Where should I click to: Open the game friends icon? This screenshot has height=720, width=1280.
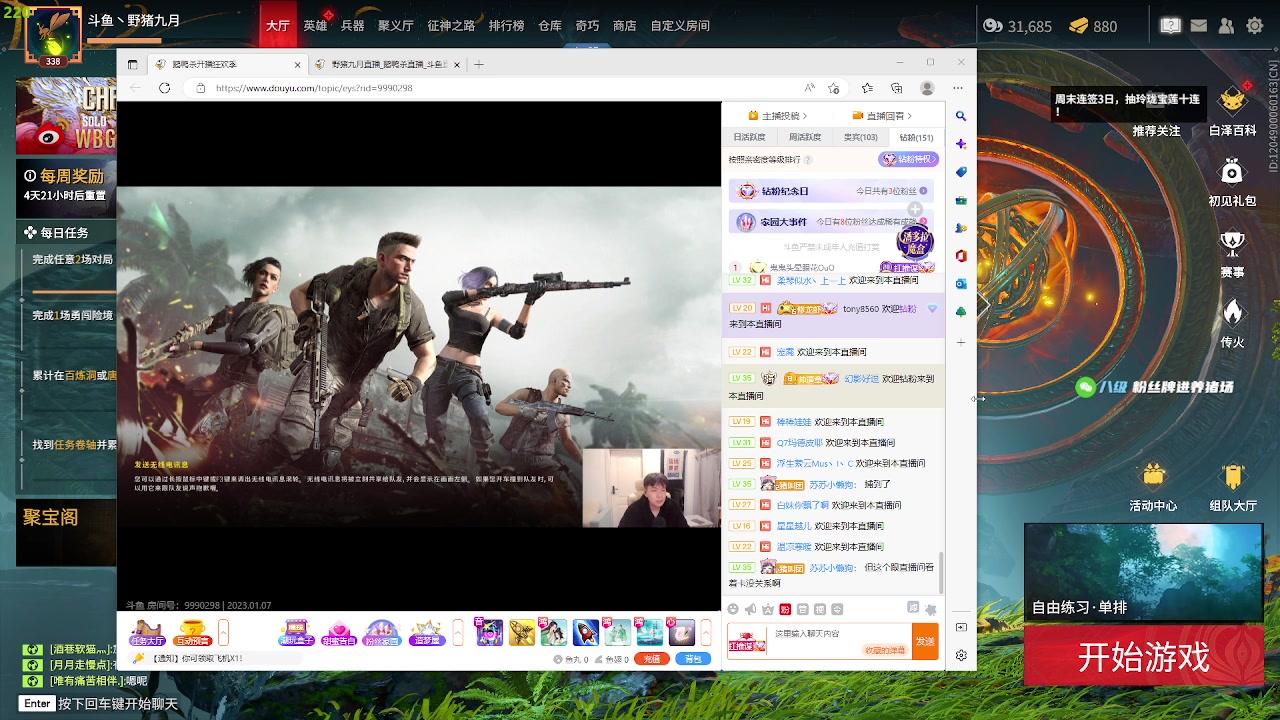pos(1226,26)
